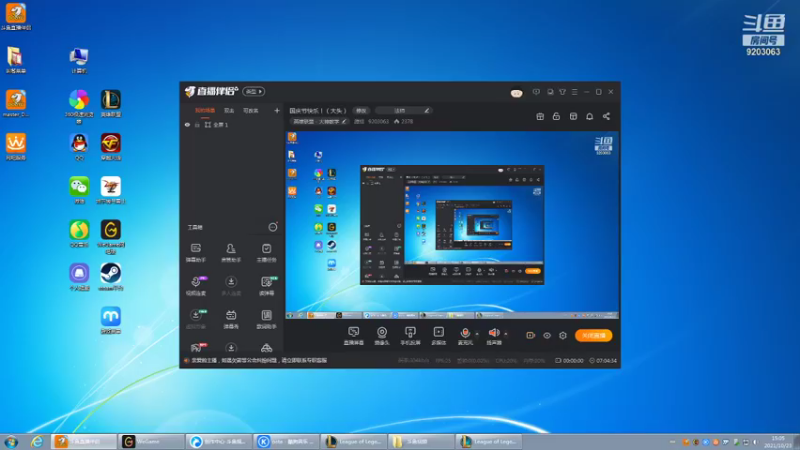
Task: Click the car-shaped tool in toolbox
Action: [x=266, y=348]
